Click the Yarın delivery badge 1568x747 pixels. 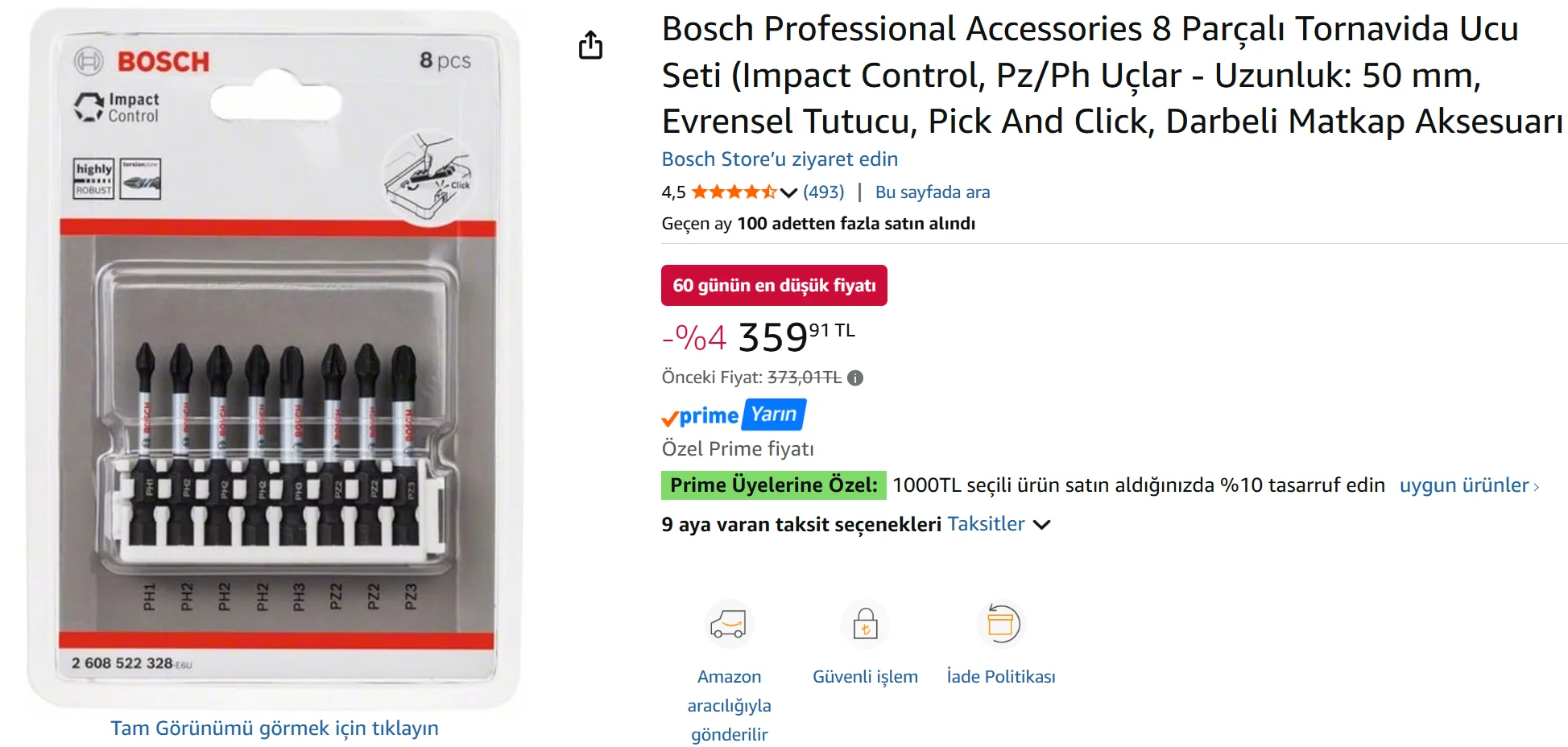(x=774, y=415)
